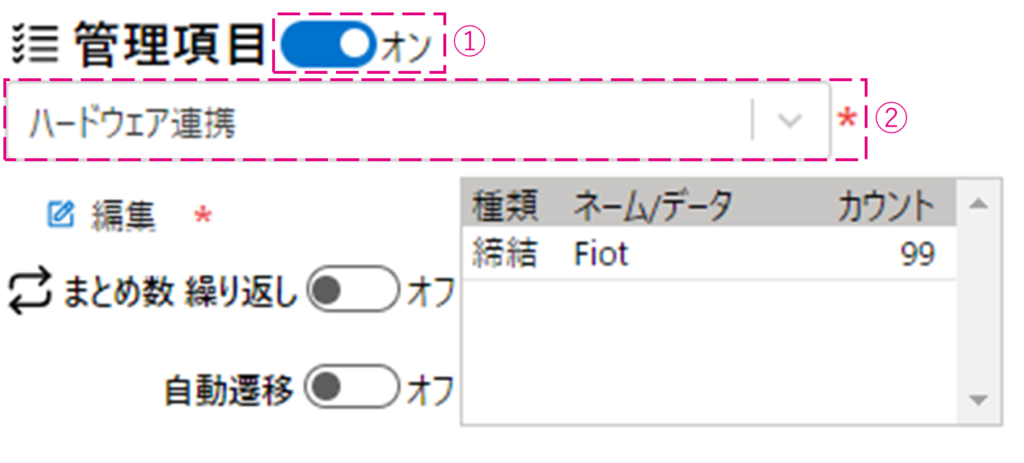Image resolution: width=1024 pixels, height=463 pixels.
Task: Click the circled number ② marker
Action: click(890, 120)
